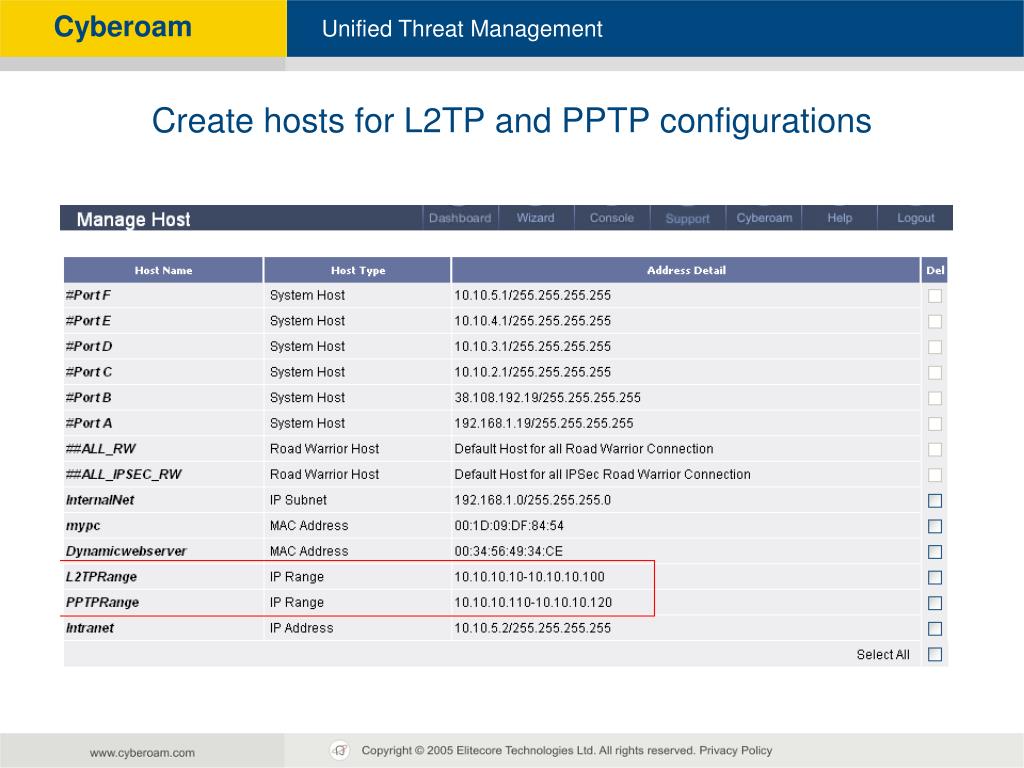Open the Dynamicwebserver host entry
Viewport: 1024px width, 768px height.
click(x=125, y=551)
